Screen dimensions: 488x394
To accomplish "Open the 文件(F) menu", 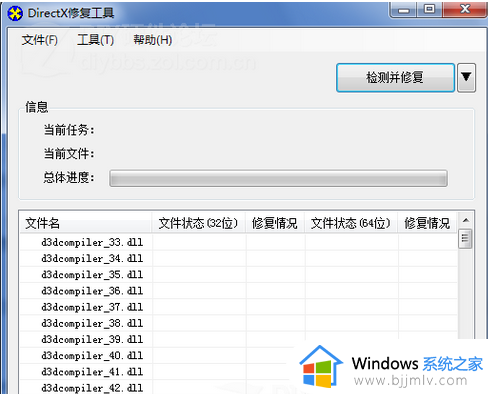I will point(40,40).
